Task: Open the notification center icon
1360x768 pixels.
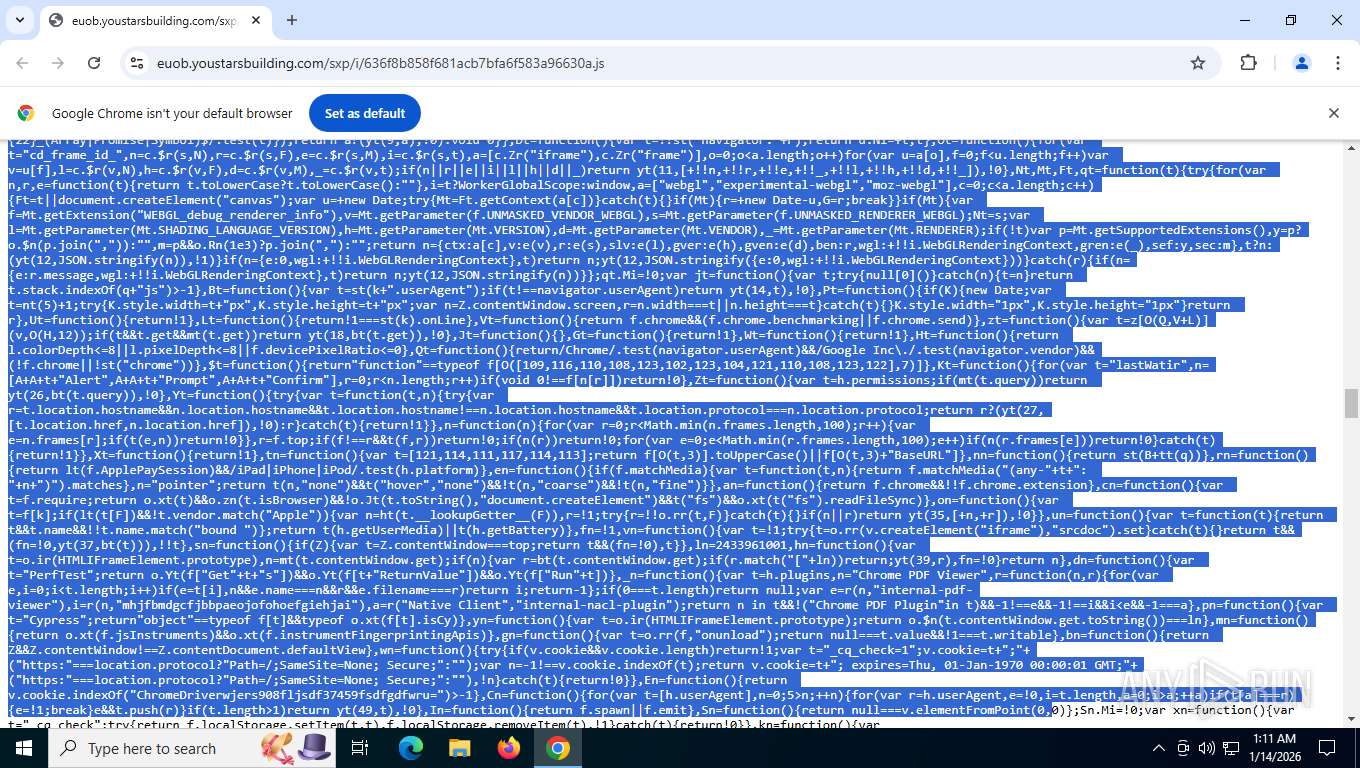Action: (1327, 748)
